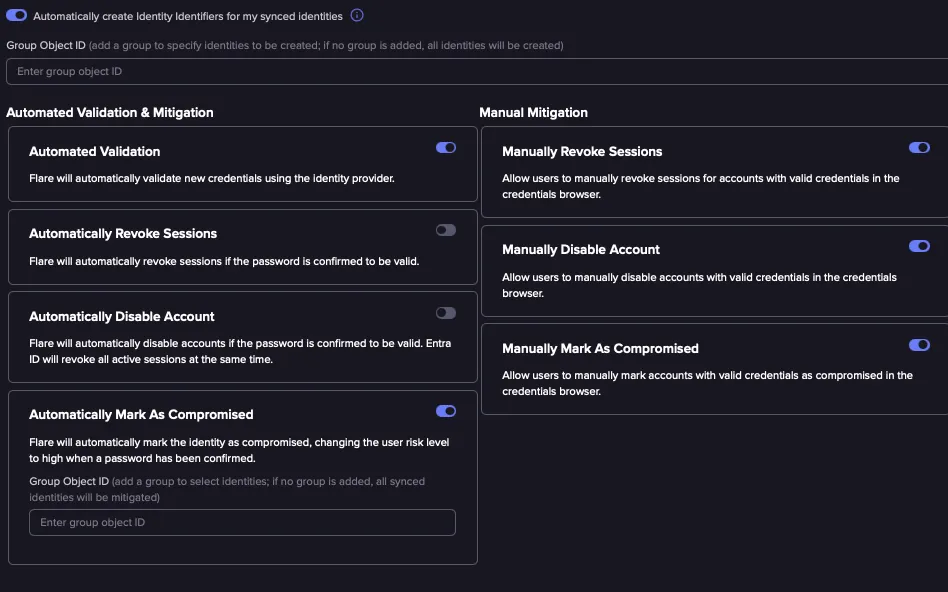Screen dimensions: 948x592
Task: Disable the Automated Validation toggle
Action: (x=446, y=148)
